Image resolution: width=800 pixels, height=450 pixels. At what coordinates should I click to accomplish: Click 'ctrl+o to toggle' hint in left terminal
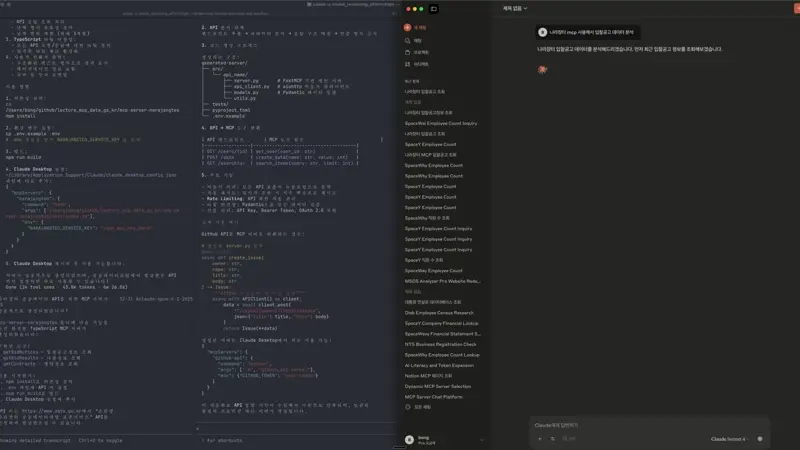100,440
